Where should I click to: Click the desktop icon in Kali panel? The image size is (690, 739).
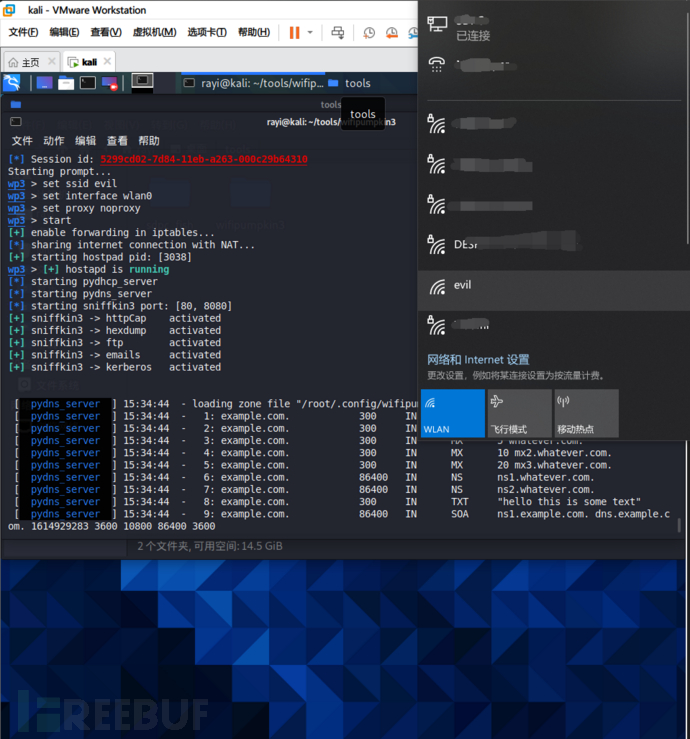click(44, 83)
